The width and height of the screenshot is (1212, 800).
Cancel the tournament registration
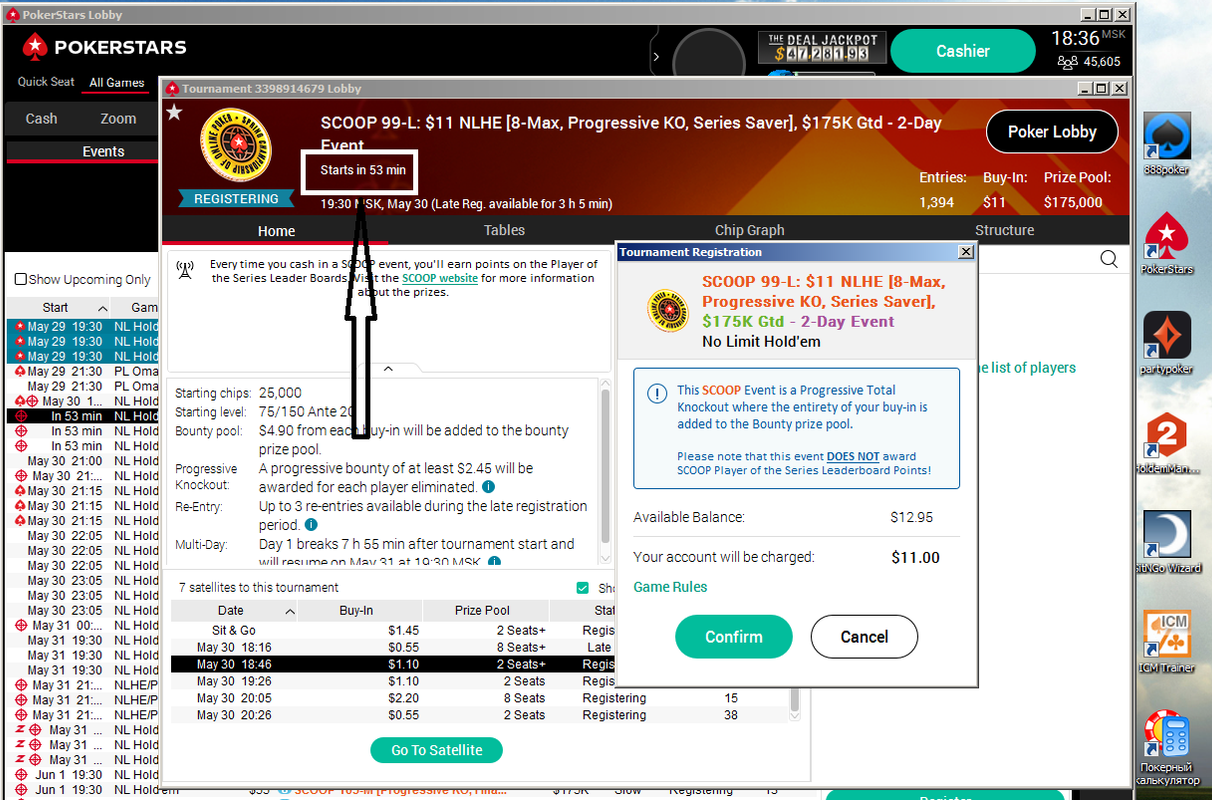[864, 637]
